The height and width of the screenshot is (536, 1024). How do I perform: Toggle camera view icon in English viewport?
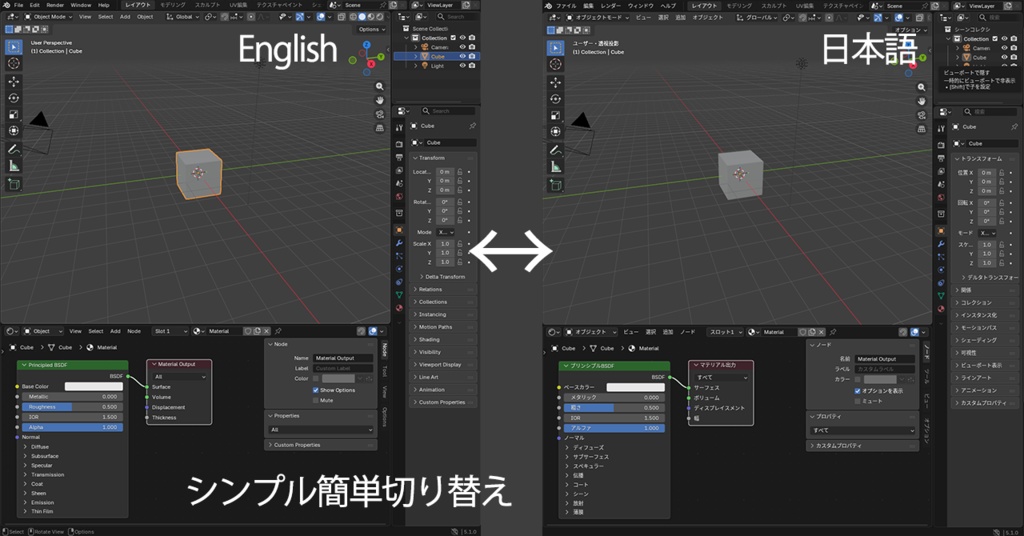(379, 114)
